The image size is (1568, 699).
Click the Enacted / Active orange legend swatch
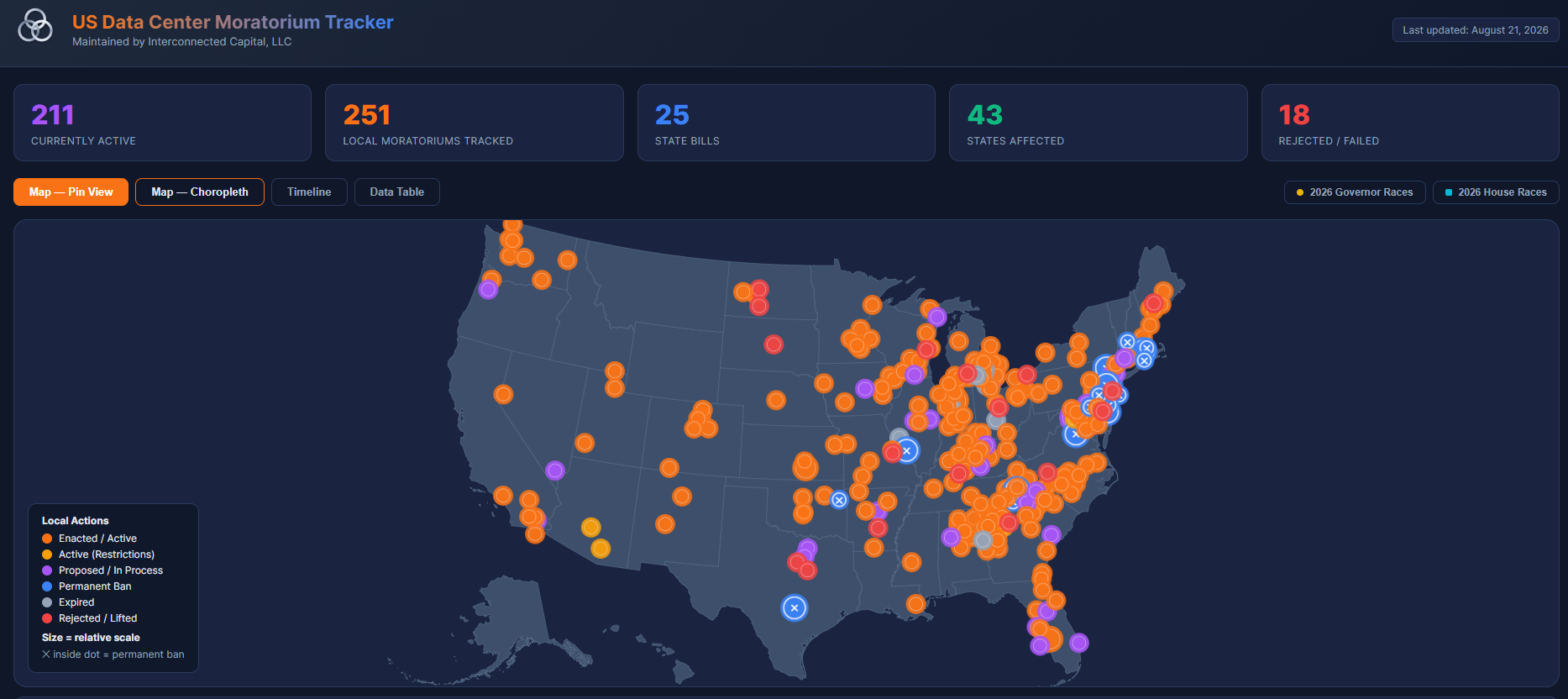(x=47, y=539)
